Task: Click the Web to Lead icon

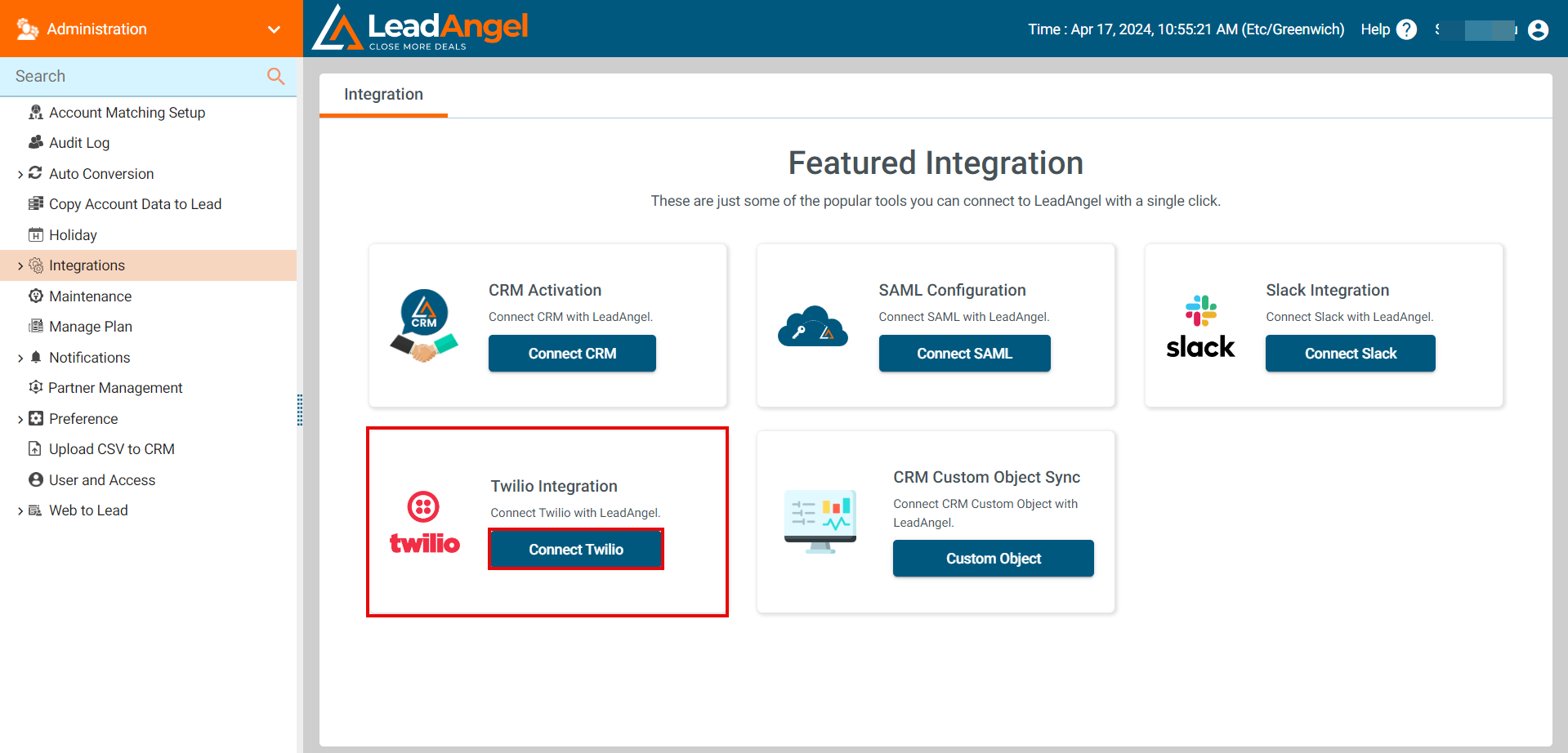Action: coord(35,510)
